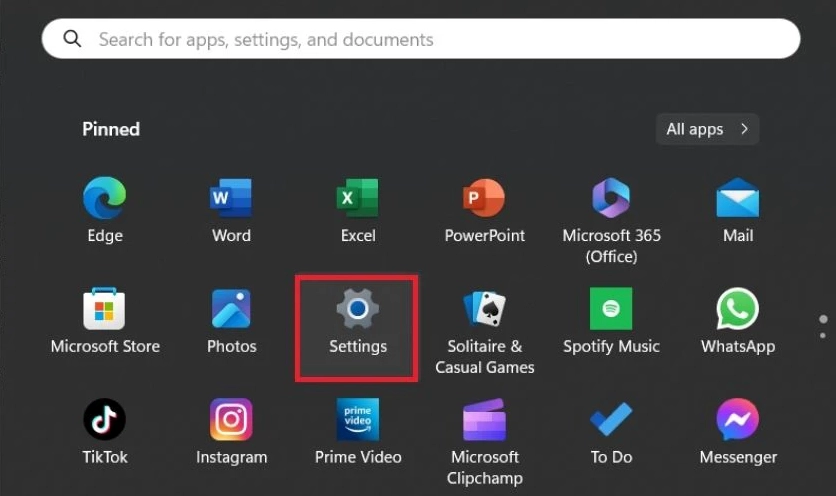Open the Photos app
The image size is (836, 496).
(231, 310)
